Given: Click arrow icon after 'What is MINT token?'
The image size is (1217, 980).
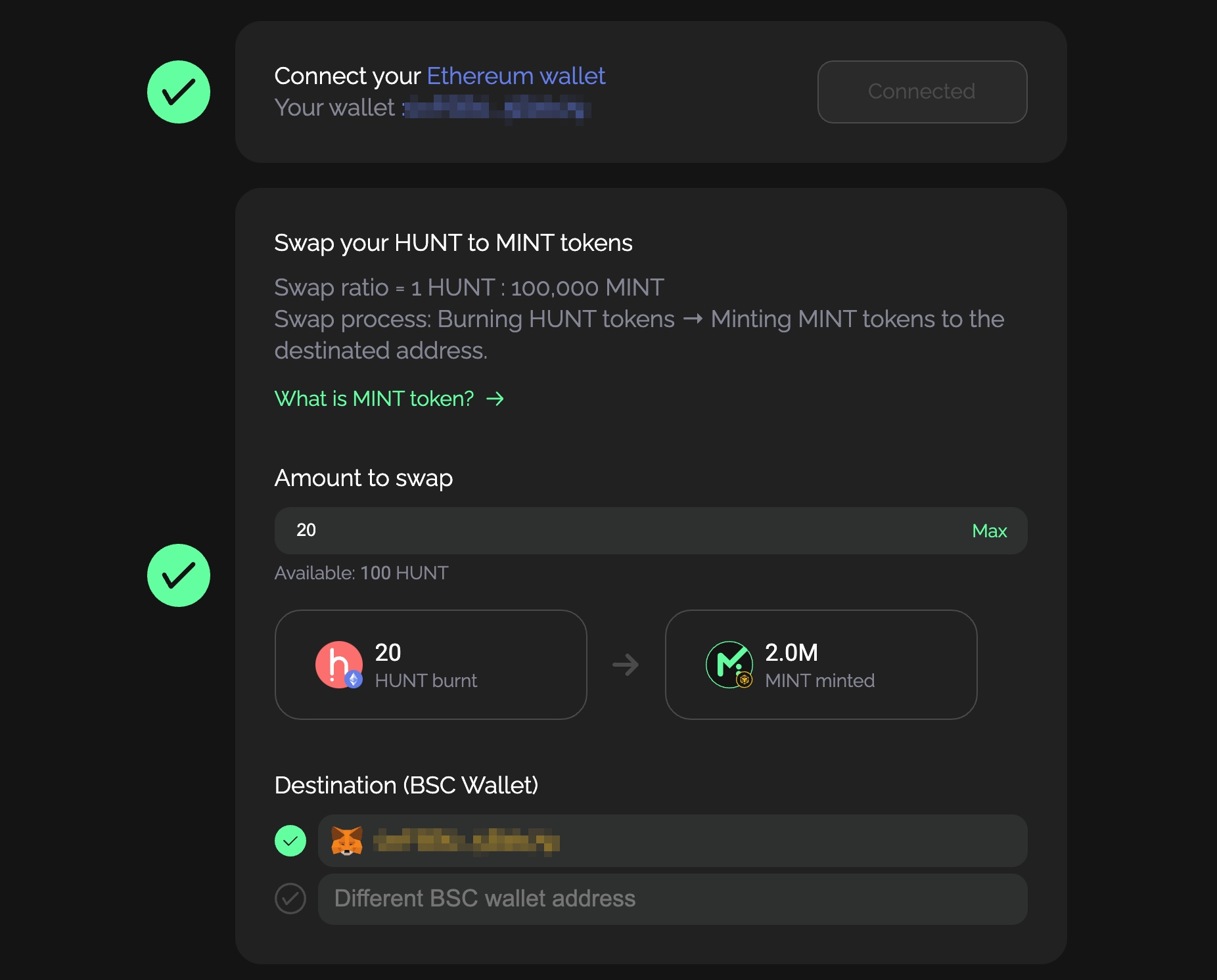Looking at the screenshot, I should click(x=495, y=399).
